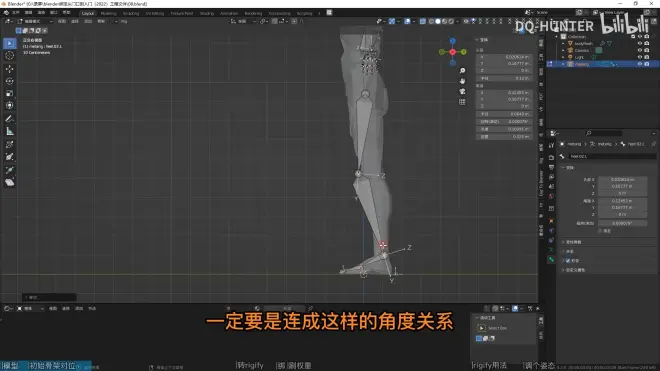Expand the bodyMesh outliner item
This screenshot has height=371, width=660.
tap(563, 43)
